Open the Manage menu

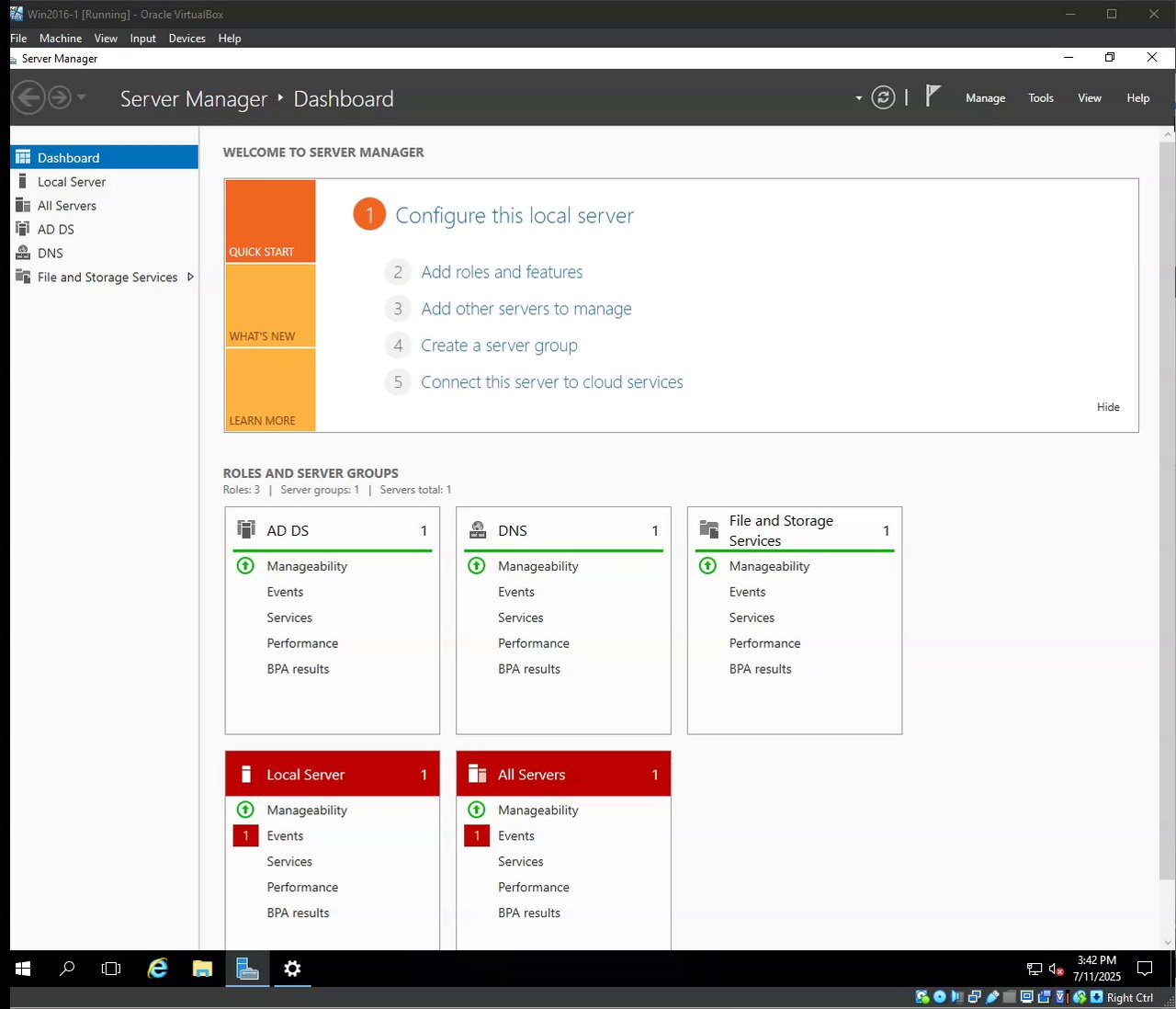coord(985,97)
